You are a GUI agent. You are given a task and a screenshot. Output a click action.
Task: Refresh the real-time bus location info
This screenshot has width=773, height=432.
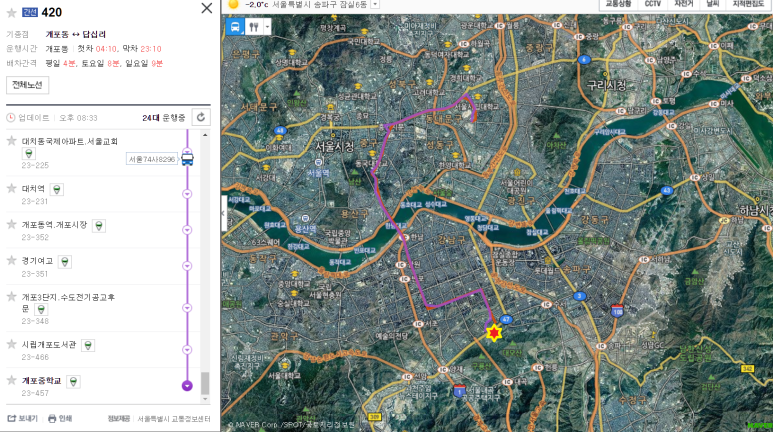pos(201,117)
